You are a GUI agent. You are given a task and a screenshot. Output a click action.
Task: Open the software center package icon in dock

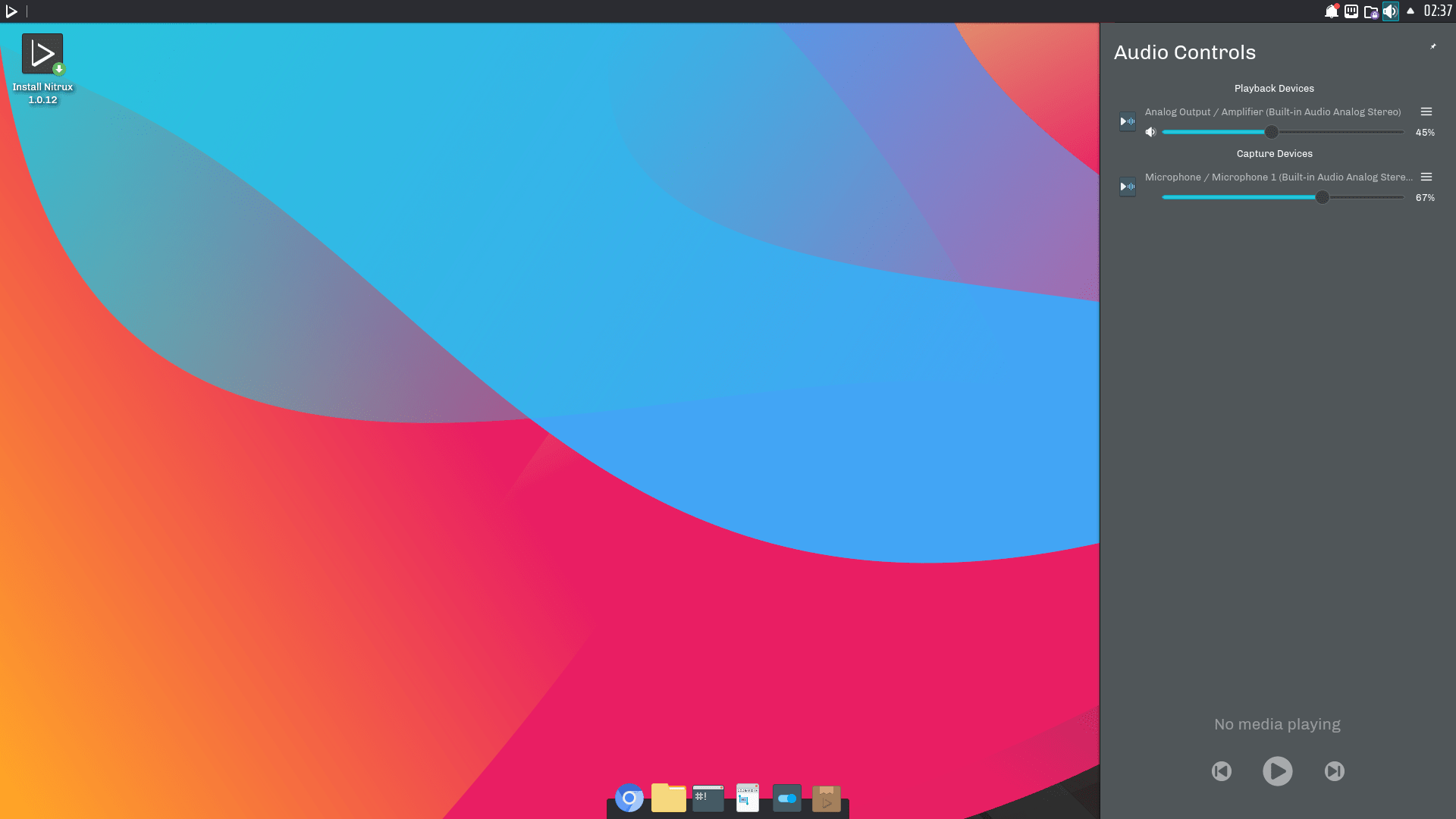(x=826, y=798)
